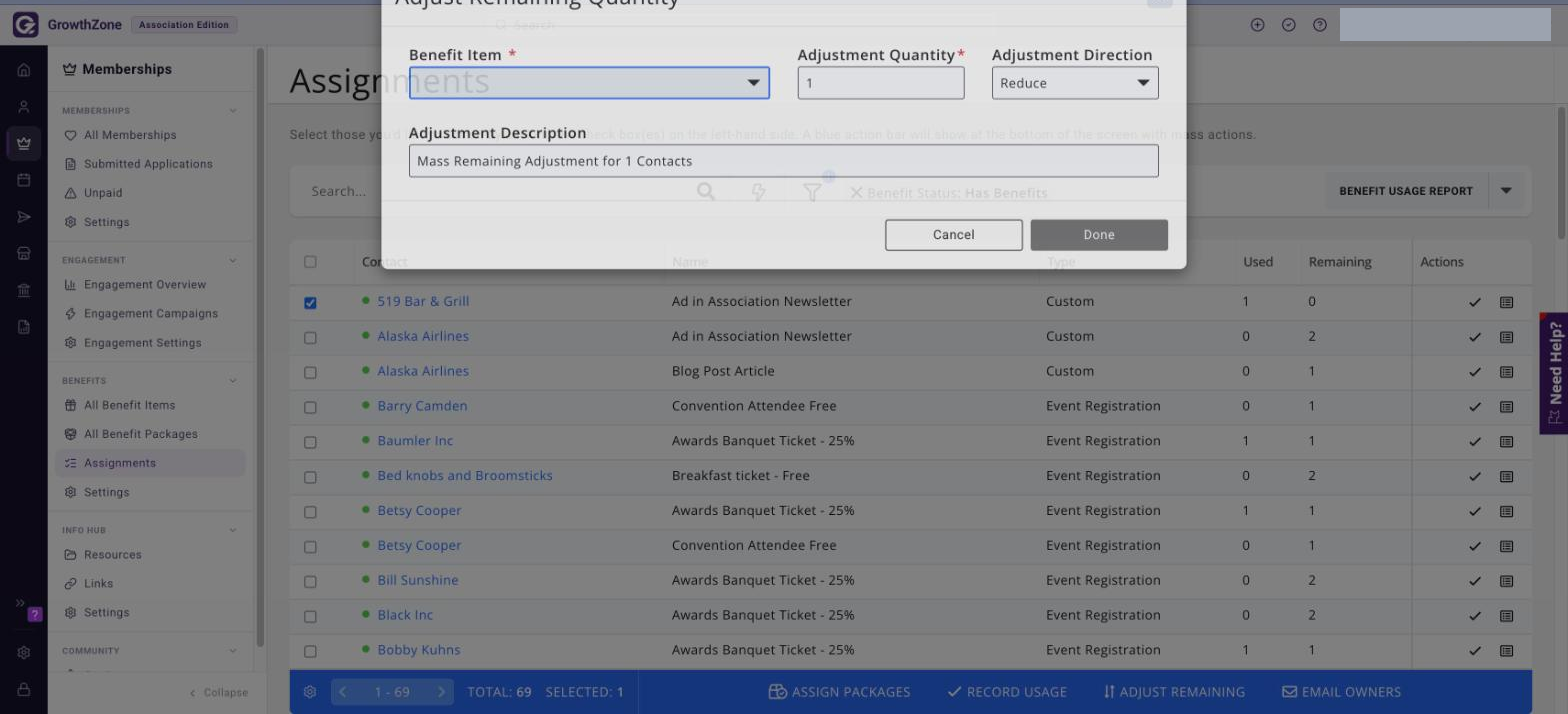Open the bank billing icon in left rail
The width and height of the screenshot is (1568, 714).
pos(24,291)
